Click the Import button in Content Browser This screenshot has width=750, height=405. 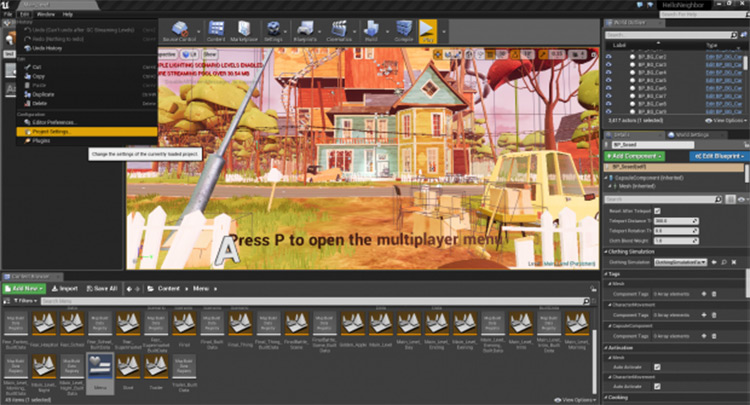tap(64, 289)
